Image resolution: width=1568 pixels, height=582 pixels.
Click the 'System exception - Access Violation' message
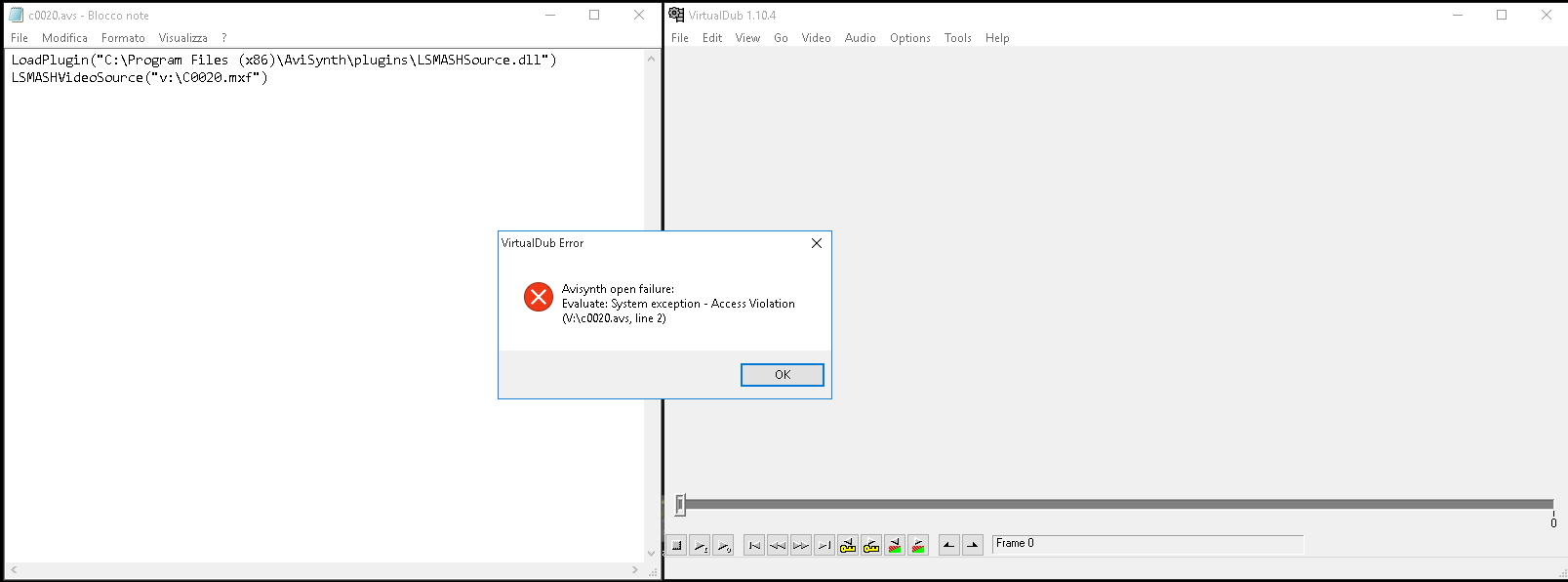click(704, 304)
